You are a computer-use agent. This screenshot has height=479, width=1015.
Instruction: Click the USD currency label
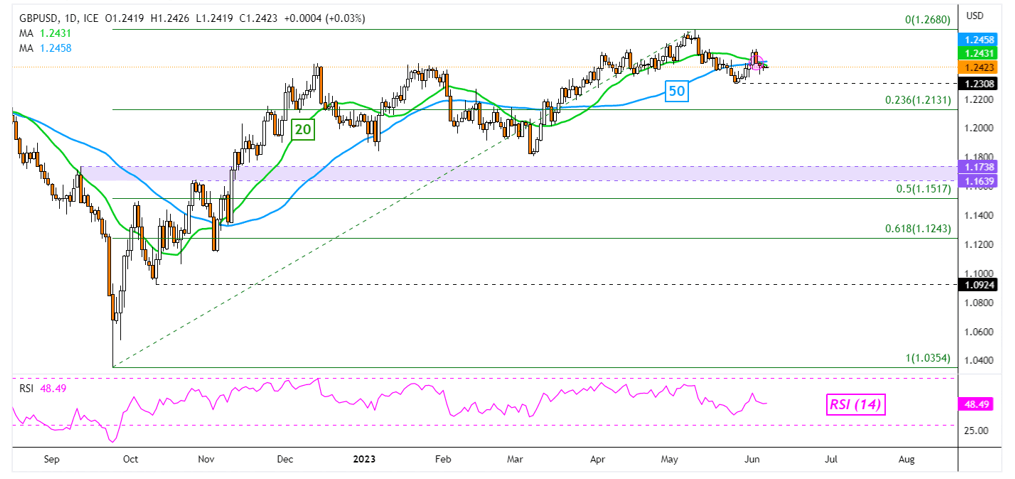click(x=977, y=16)
